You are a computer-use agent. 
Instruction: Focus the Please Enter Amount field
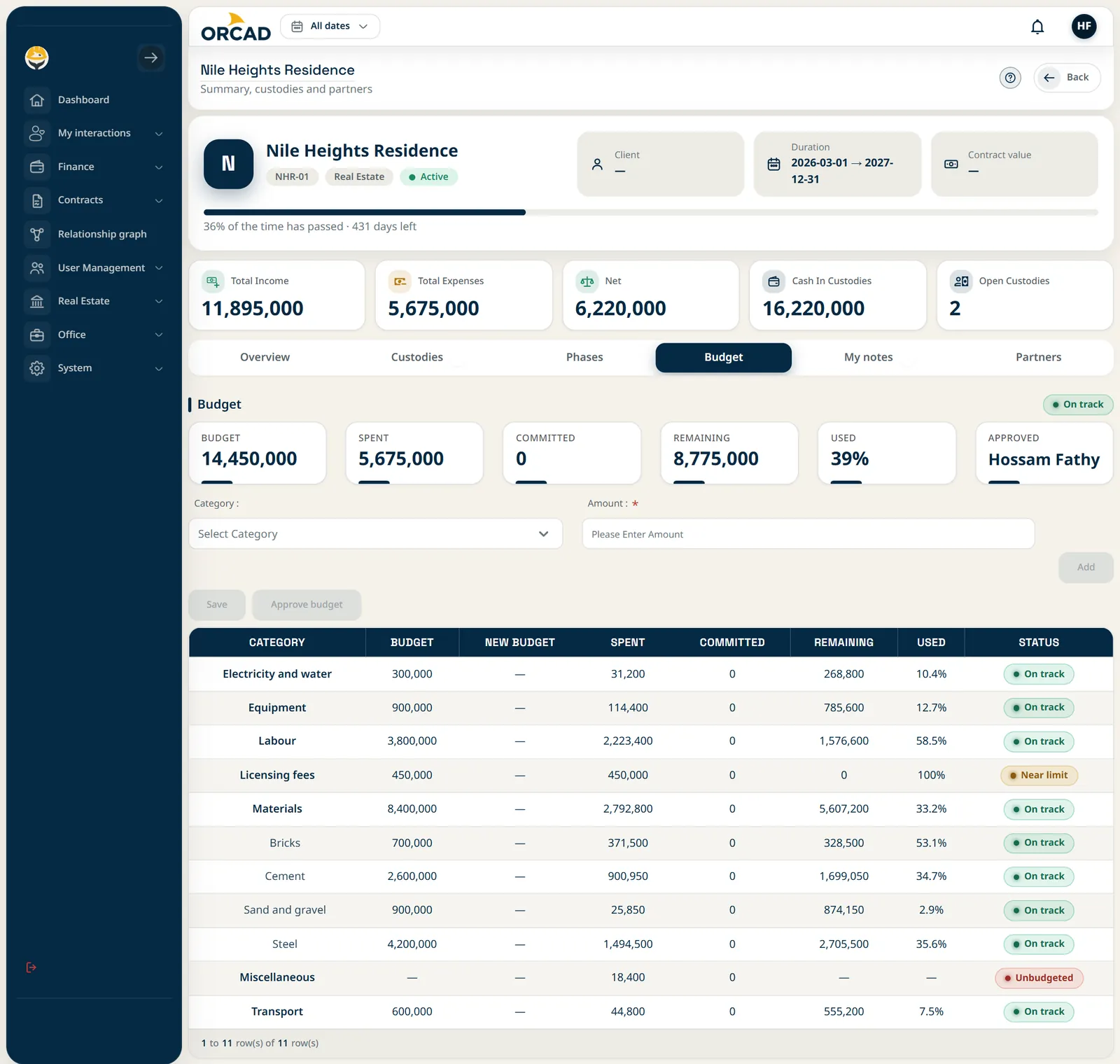tap(808, 534)
